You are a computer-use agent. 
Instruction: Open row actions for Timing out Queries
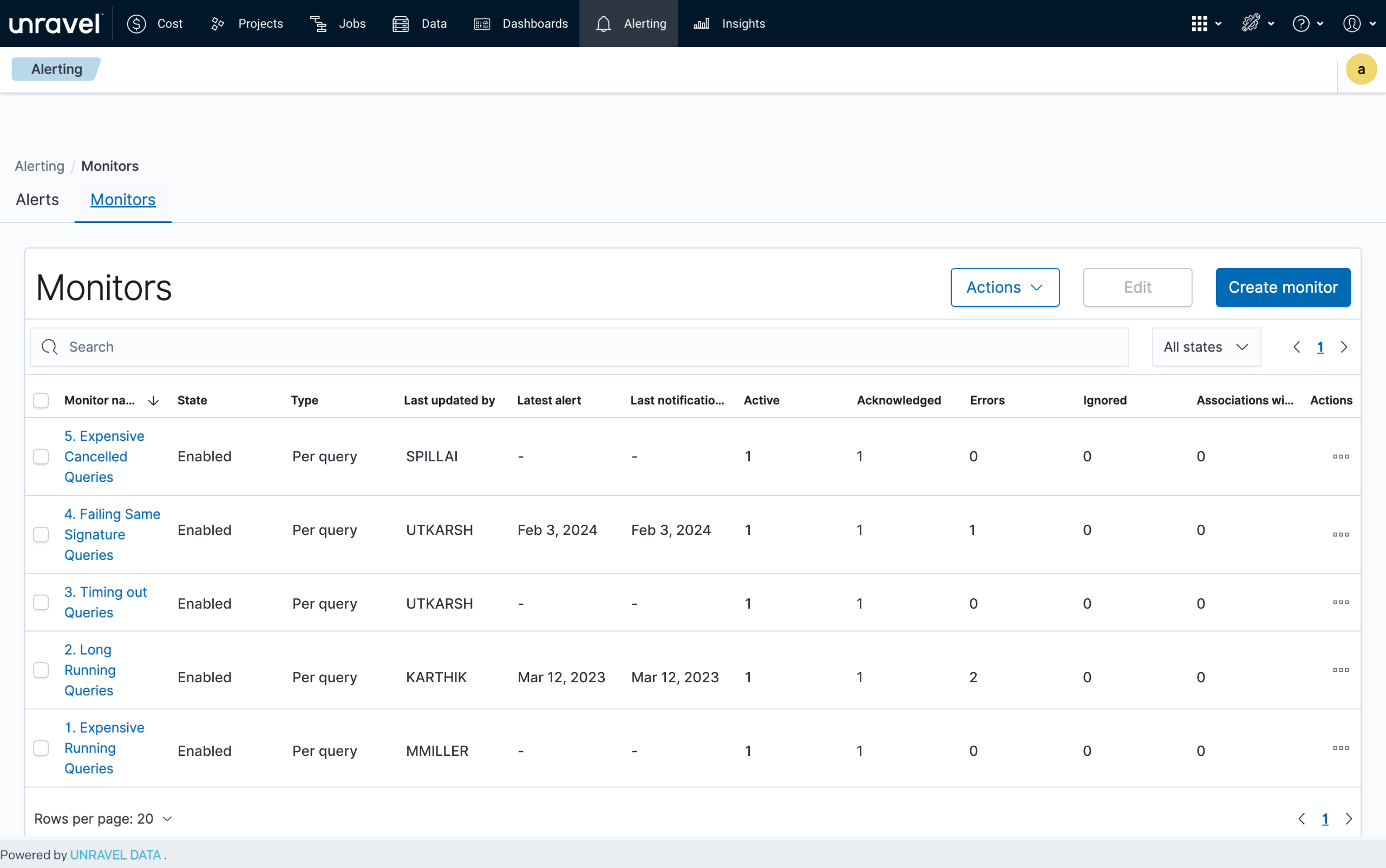click(1341, 602)
